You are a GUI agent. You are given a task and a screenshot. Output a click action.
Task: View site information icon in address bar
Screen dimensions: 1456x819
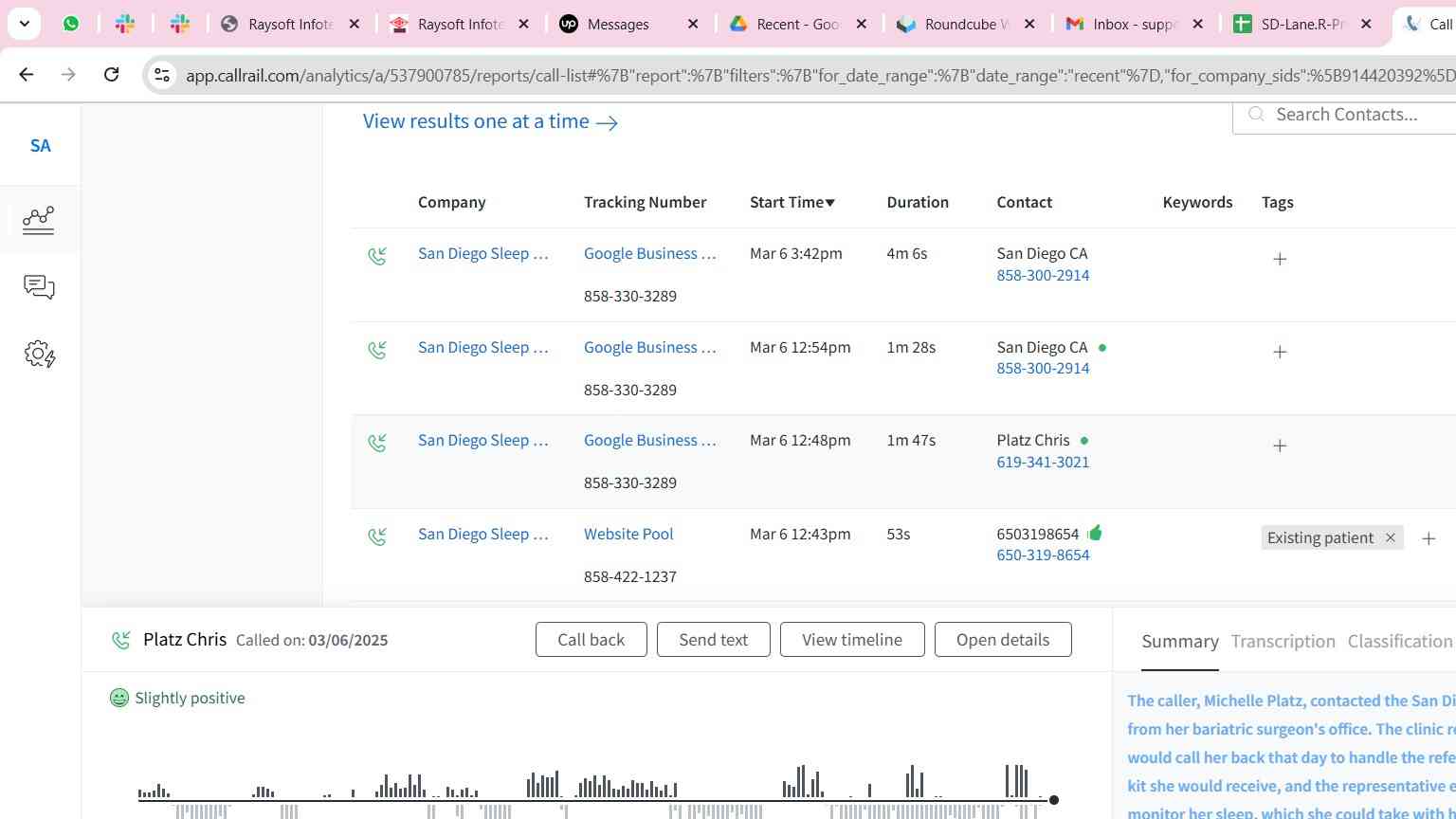(x=162, y=75)
